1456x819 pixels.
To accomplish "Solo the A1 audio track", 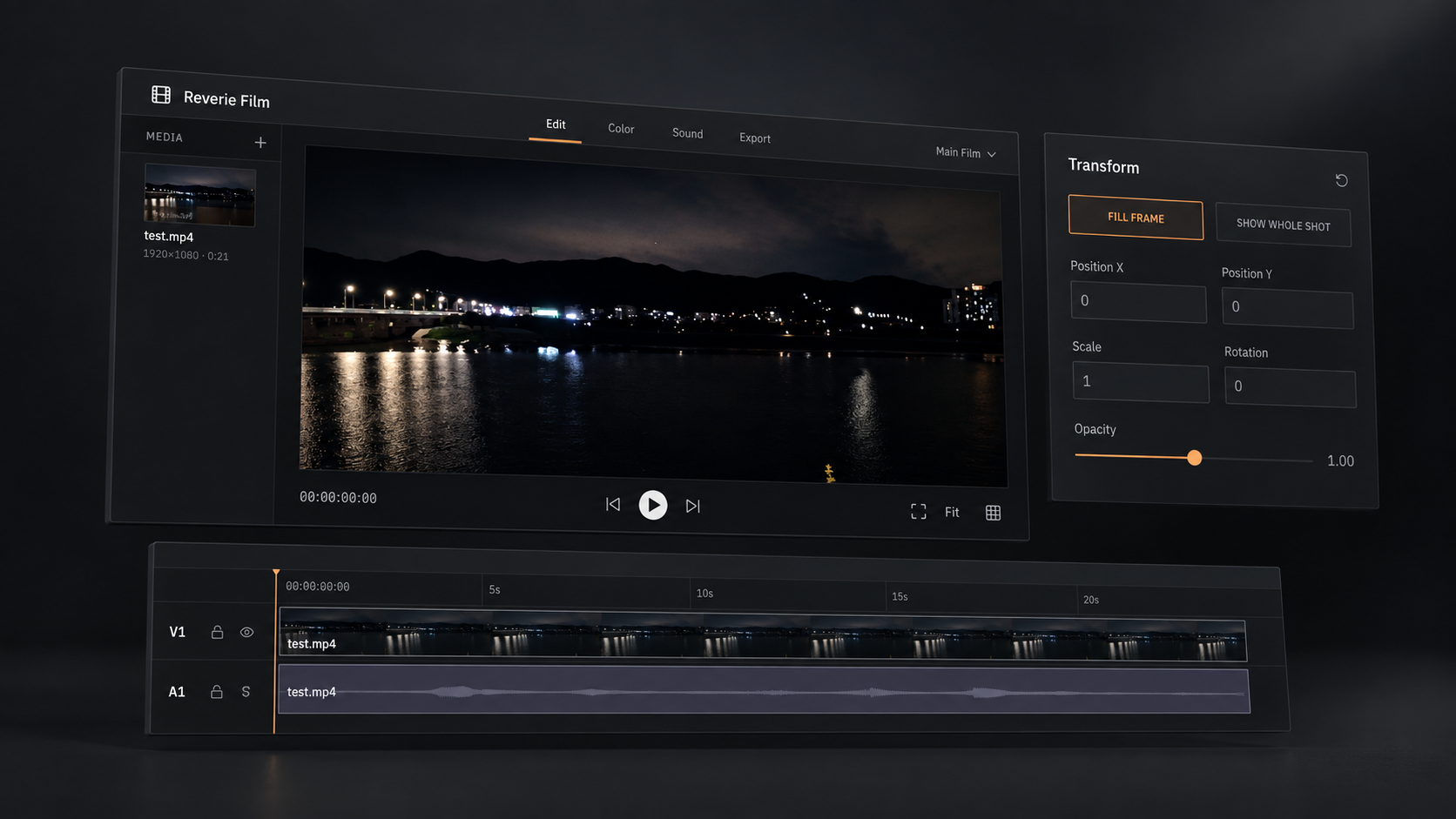I will pyautogui.click(x=246, y=692).
